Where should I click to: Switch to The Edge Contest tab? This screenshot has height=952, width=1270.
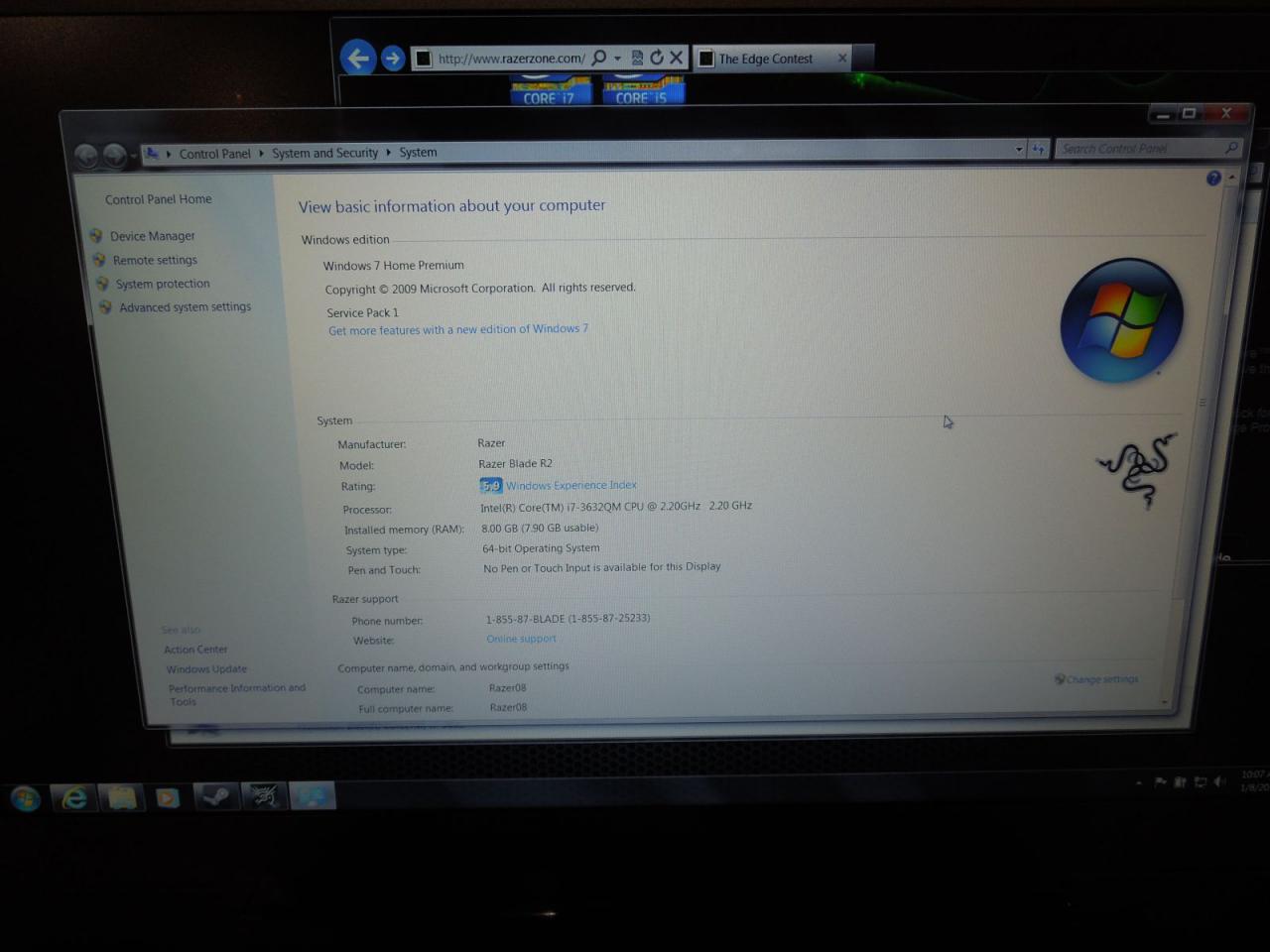(765, 59)
